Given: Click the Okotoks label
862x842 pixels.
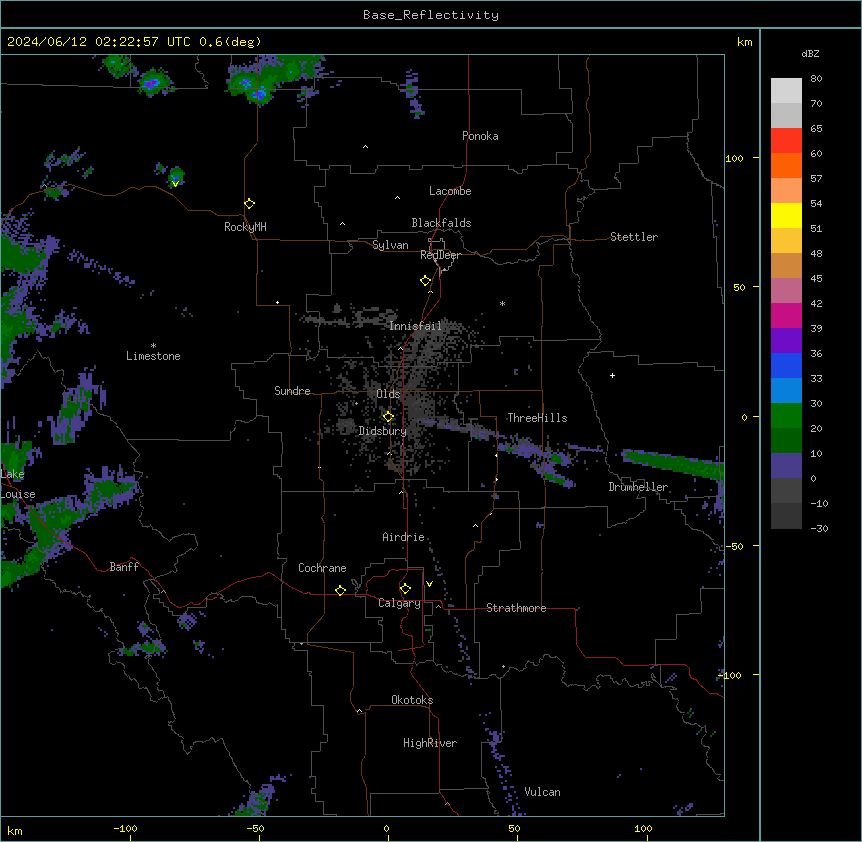Looking at the screenshot, I should point(412,700).
